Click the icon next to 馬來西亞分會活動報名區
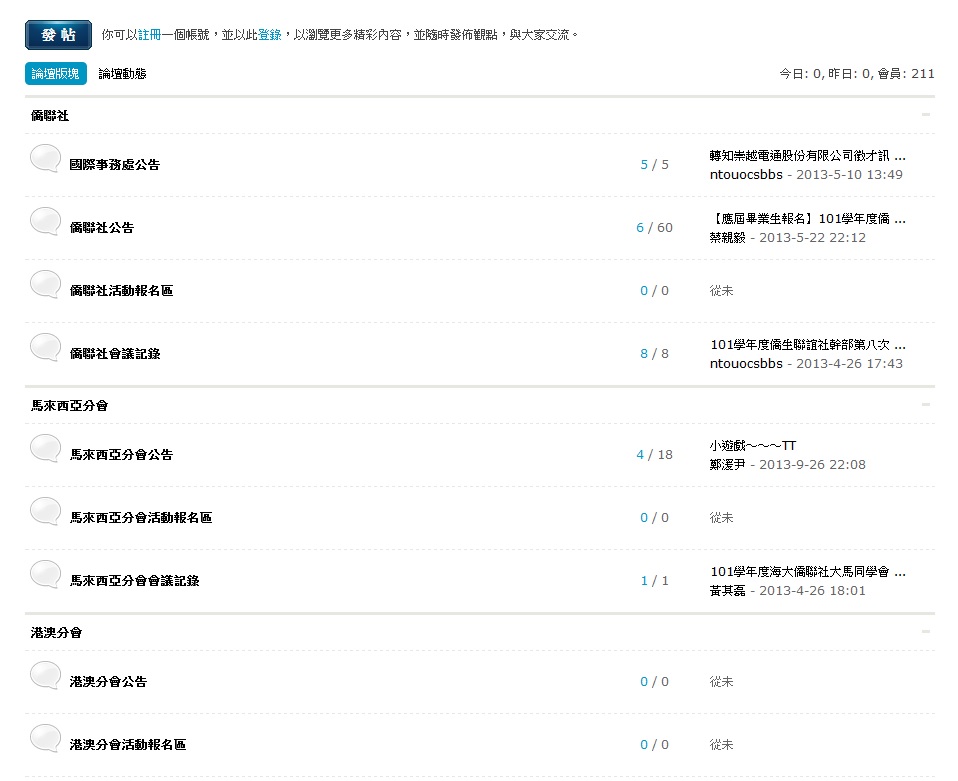 (46, 513)
